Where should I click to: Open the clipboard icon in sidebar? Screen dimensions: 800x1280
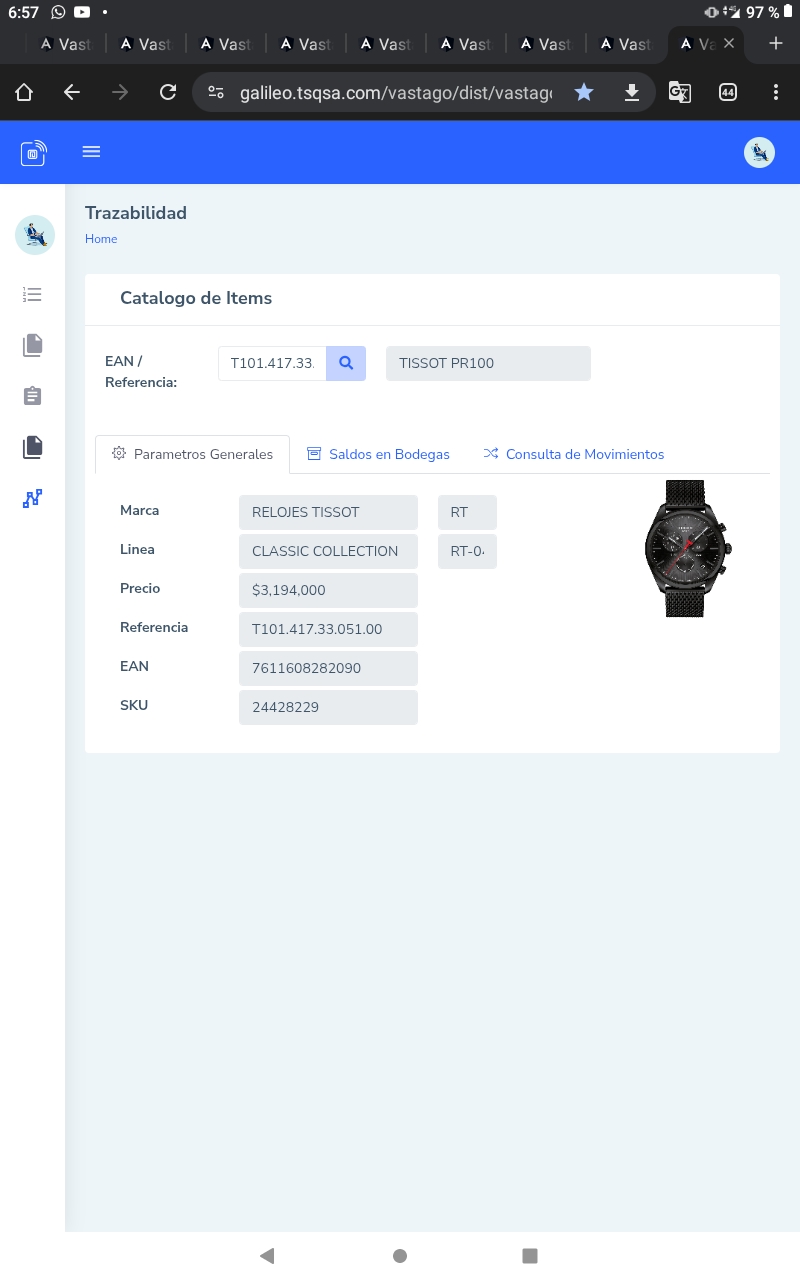(33, 396)
